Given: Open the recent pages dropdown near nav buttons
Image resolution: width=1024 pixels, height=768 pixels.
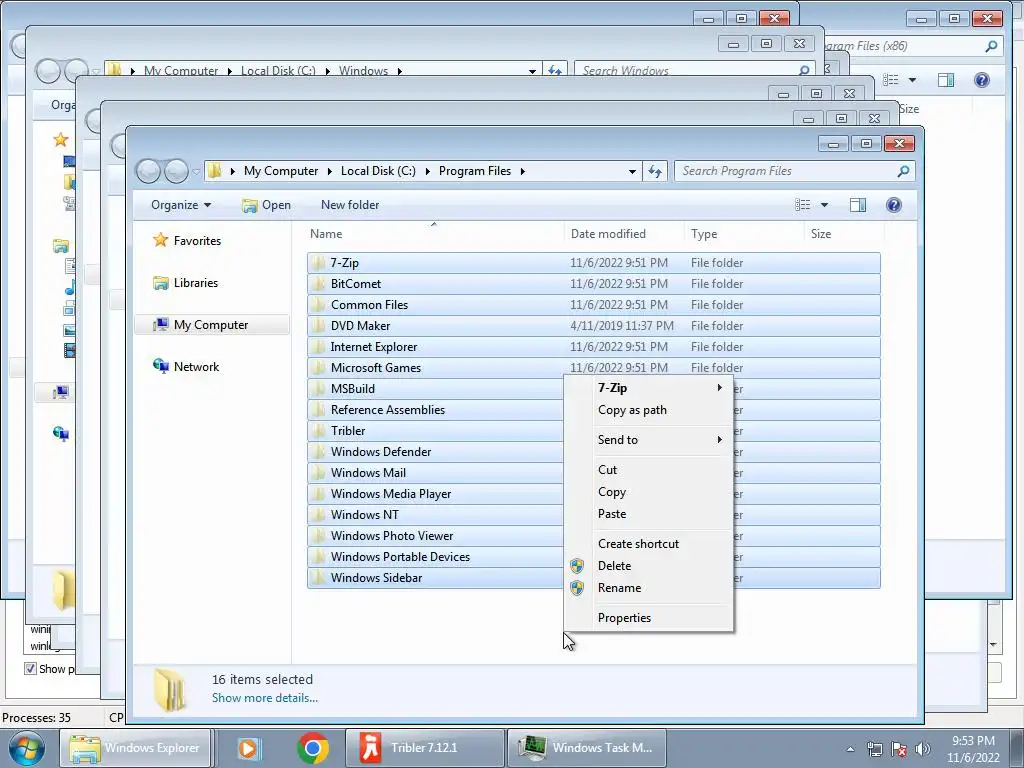Looking at the screenshot, I should coord(196,172).
